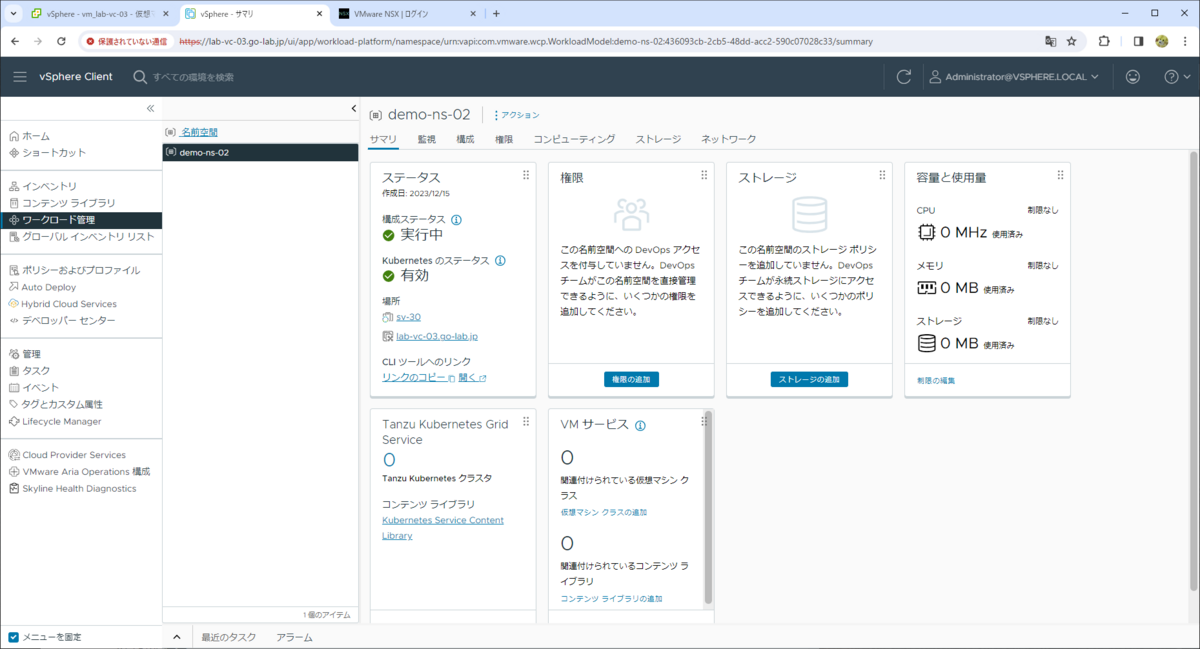This screenshot has height=649, width=1200.
Task: Click info icon beside Kubernetes のステータス
Action: click(x=500, y=260)
